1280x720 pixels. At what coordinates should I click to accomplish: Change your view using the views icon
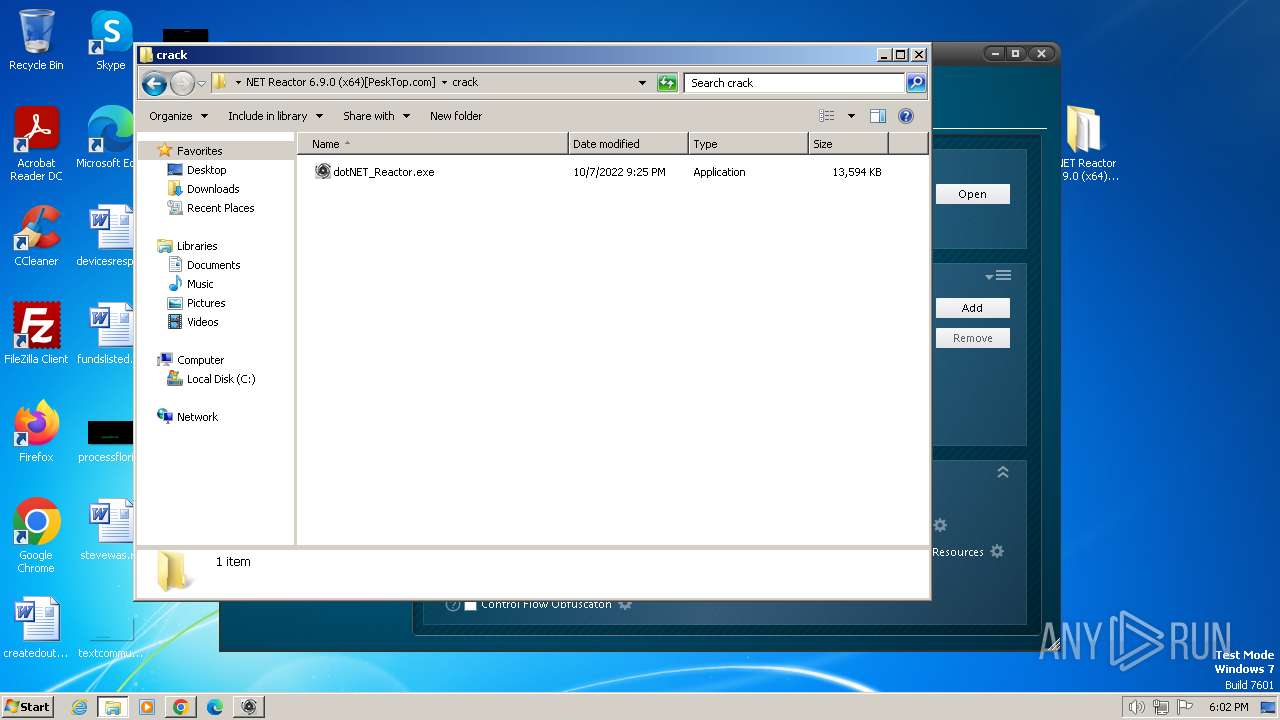[827, 116]
